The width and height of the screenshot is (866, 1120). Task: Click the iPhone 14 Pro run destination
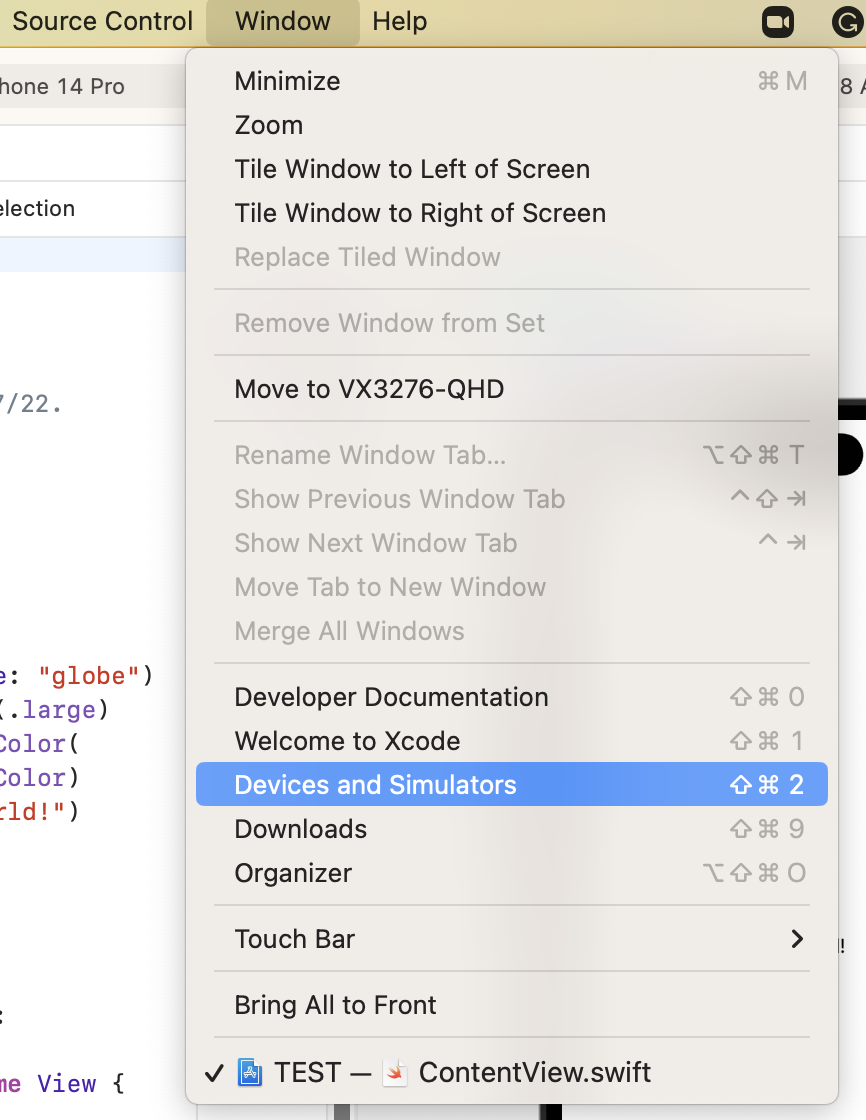pyautogui.click(x=62, y=86)
